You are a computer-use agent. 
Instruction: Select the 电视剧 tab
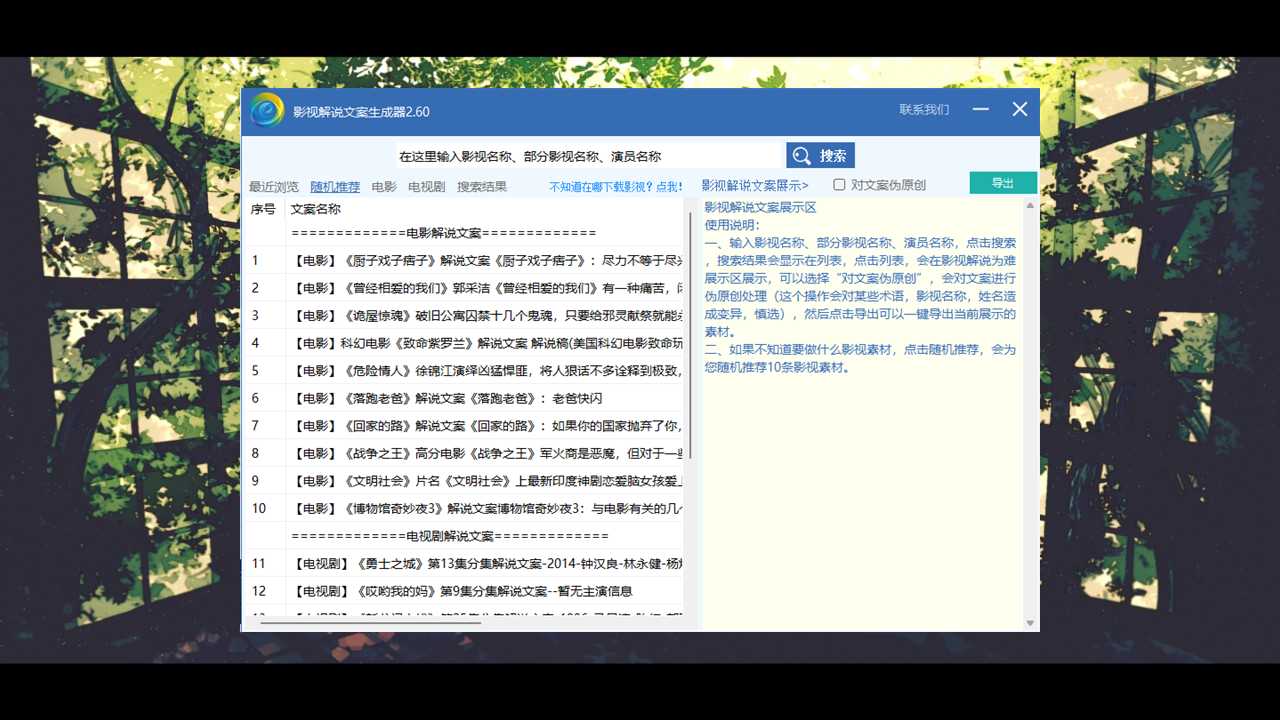click(427, 187)
